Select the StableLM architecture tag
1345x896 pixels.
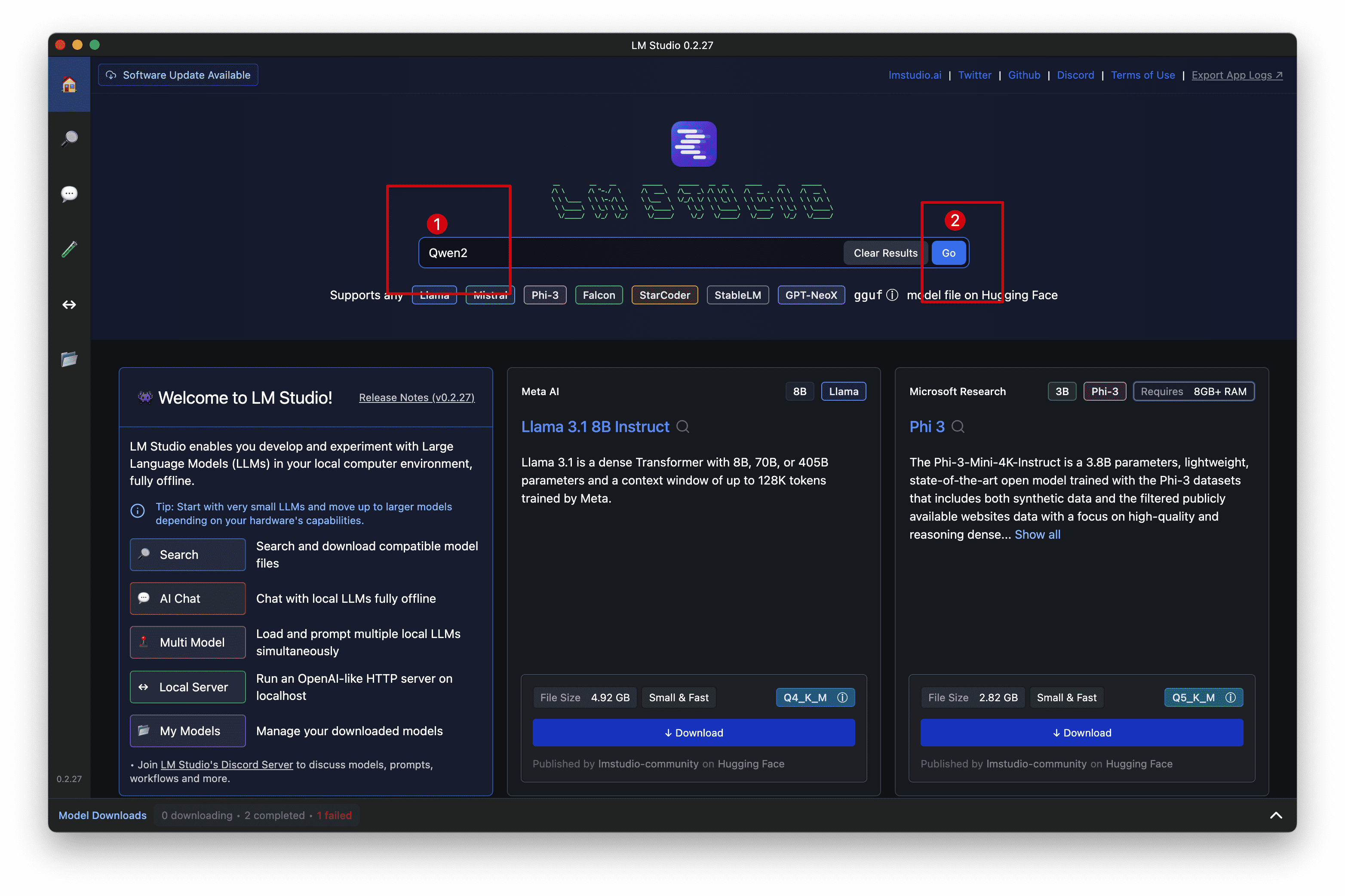(737, 295)
